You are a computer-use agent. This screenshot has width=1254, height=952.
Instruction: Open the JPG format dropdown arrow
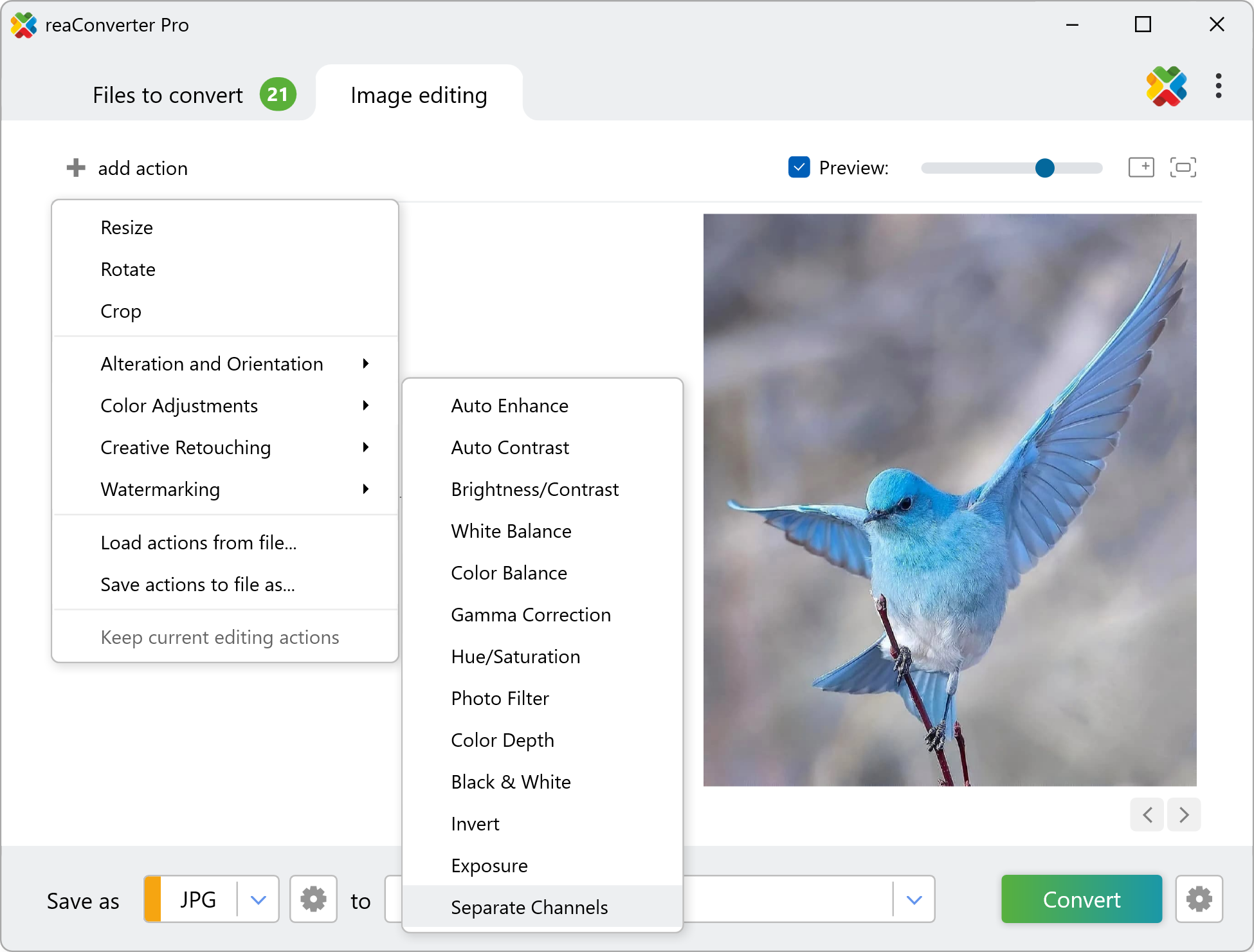pos(259,899)
